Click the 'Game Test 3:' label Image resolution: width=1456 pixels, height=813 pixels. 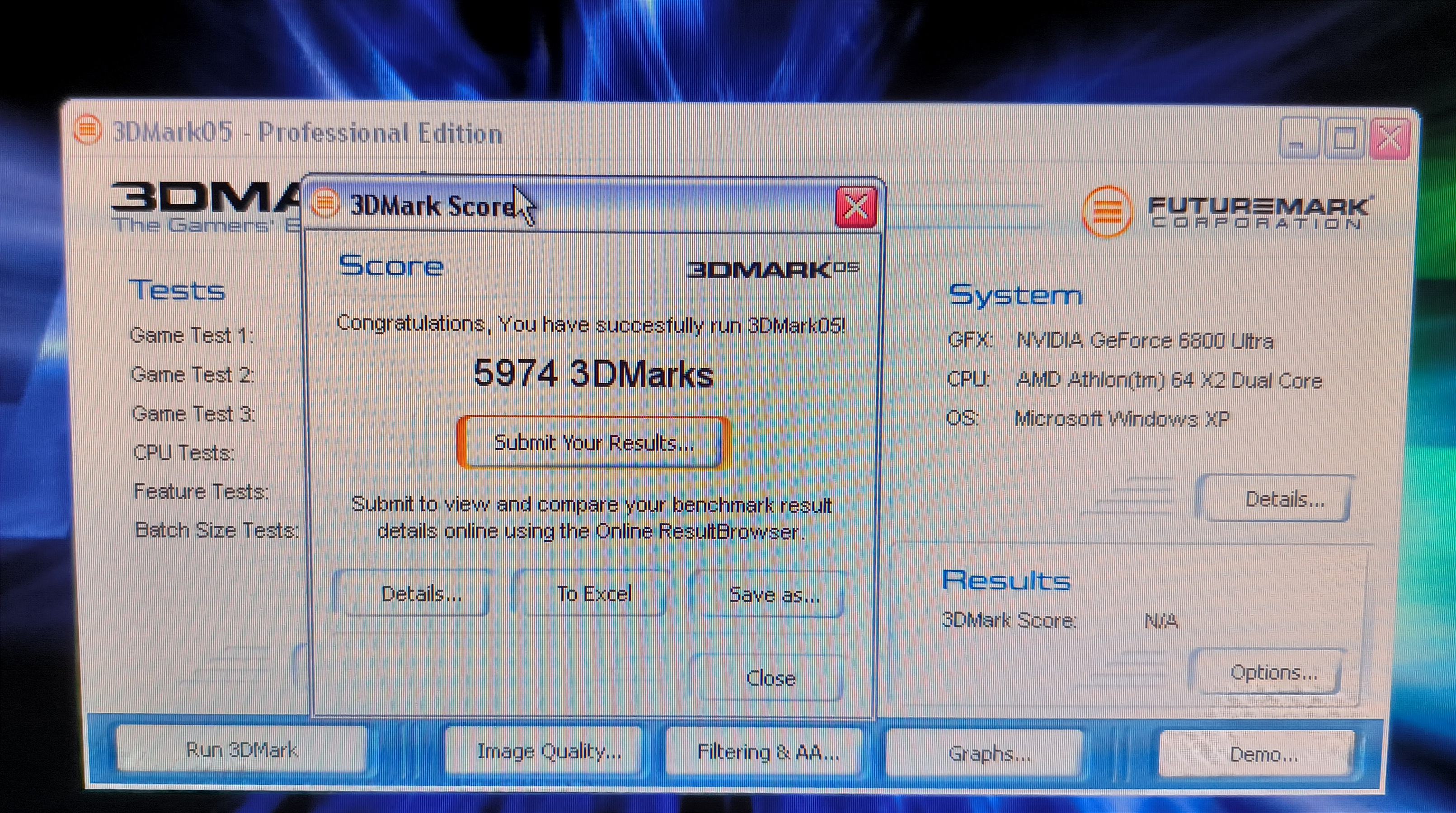click(193, 414)
